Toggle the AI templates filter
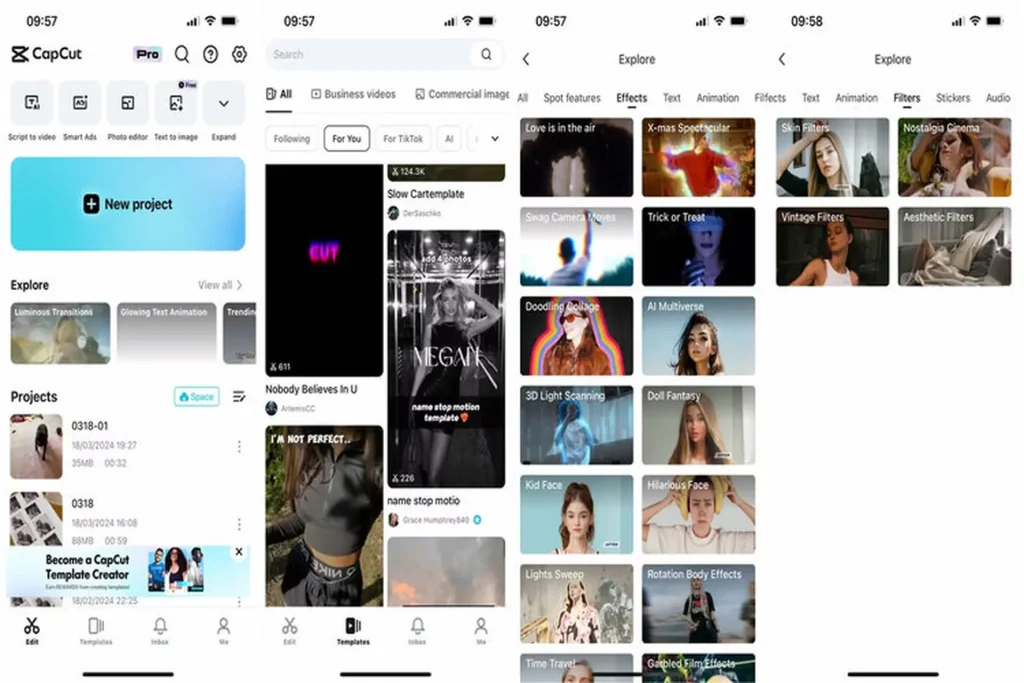 coord(449,138)
